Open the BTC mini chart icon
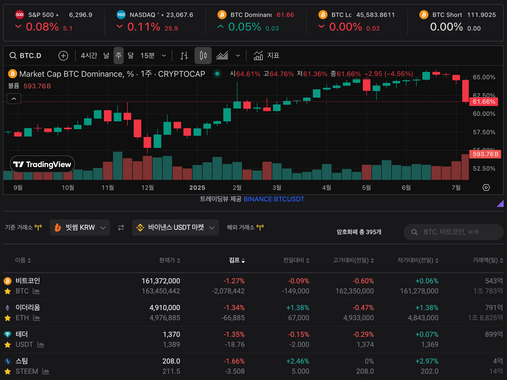Viewport: 507px width, 380px height. [36, 291]
